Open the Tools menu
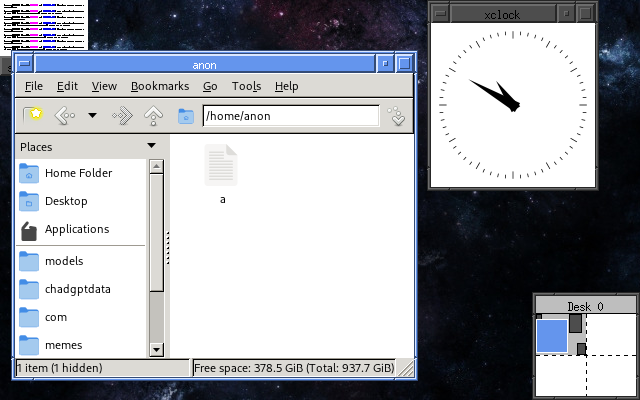The image size is (640, 400). pos(247,86)
